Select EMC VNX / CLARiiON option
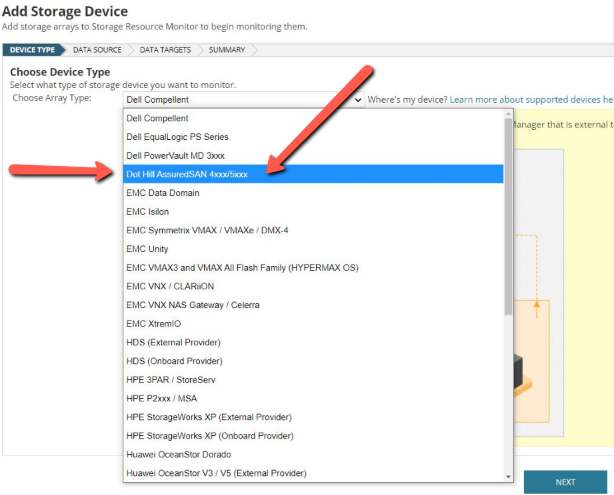614x495 pixels. [313, 286]
